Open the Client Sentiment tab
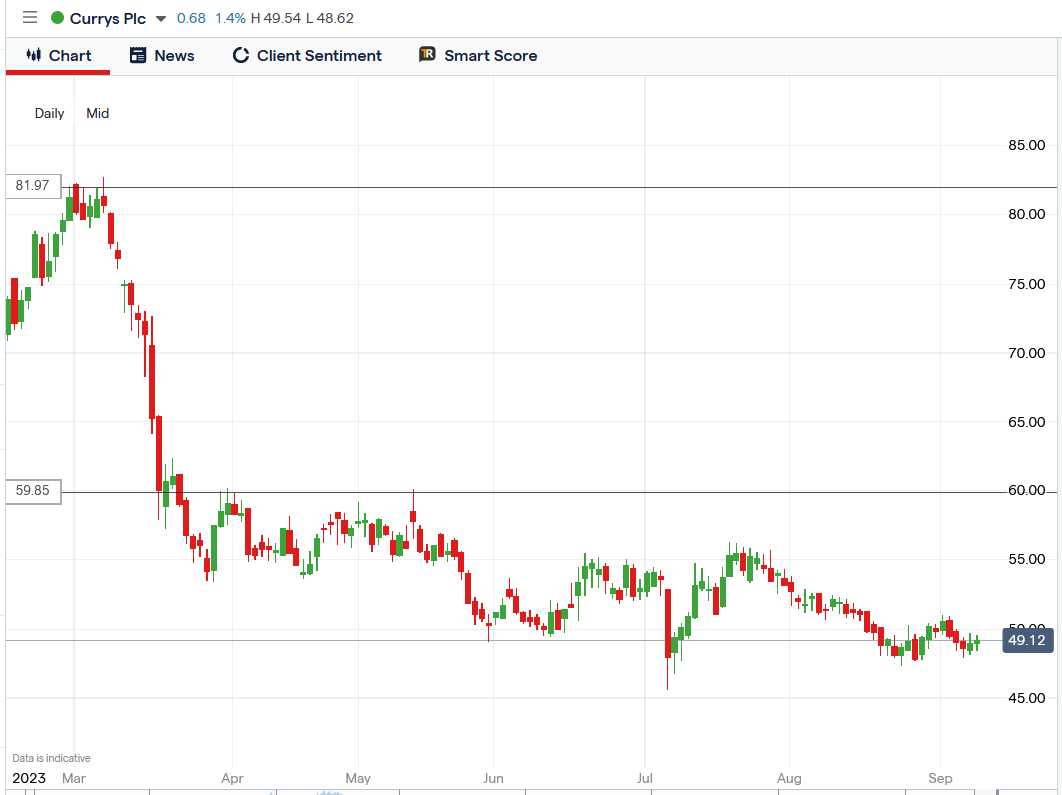1062x795 pixels. [x=307, y=56]
